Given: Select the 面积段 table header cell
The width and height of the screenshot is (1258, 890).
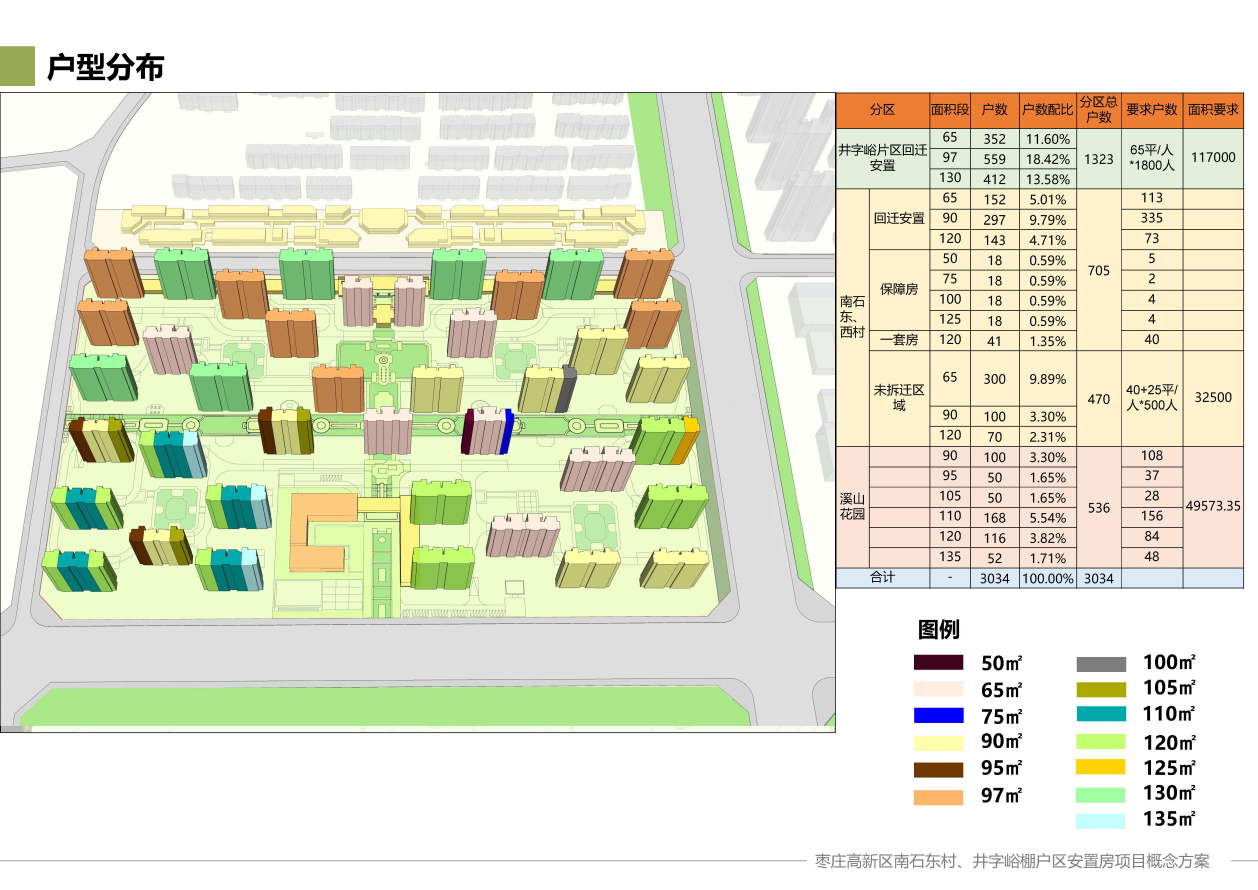Looking at the screenshot, I should coord(949,110).
